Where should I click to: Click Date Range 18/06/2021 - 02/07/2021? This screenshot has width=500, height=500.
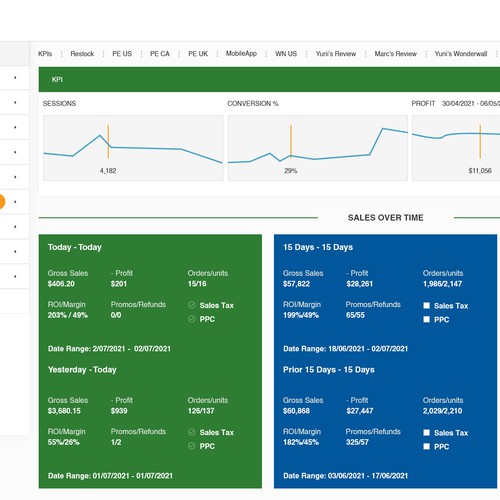tap(345, 349)
